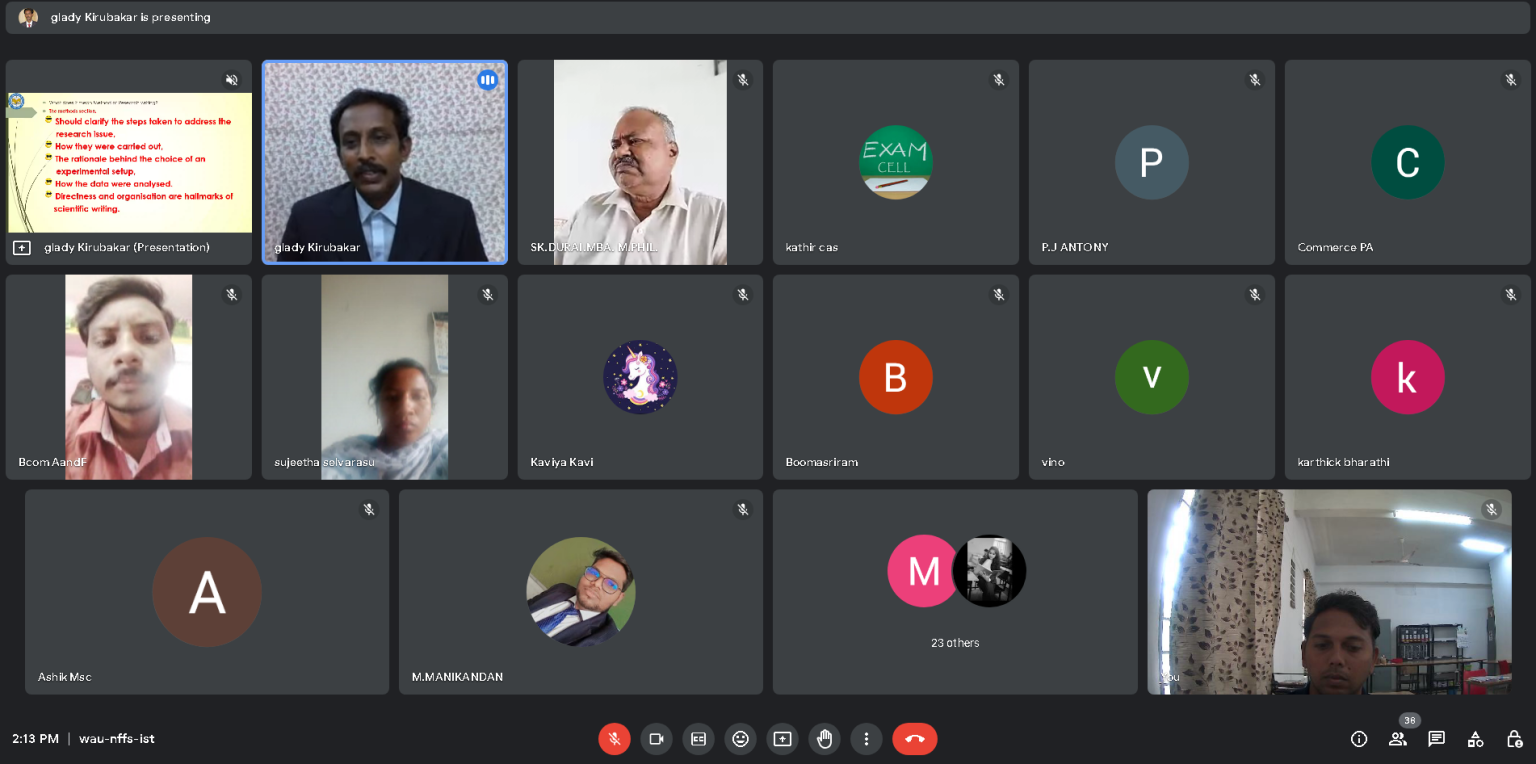The width and height of the screenshot is (1536, 764).
Task: Click the M.MANIKANDAN participant tile
Action: coord(580,592)
